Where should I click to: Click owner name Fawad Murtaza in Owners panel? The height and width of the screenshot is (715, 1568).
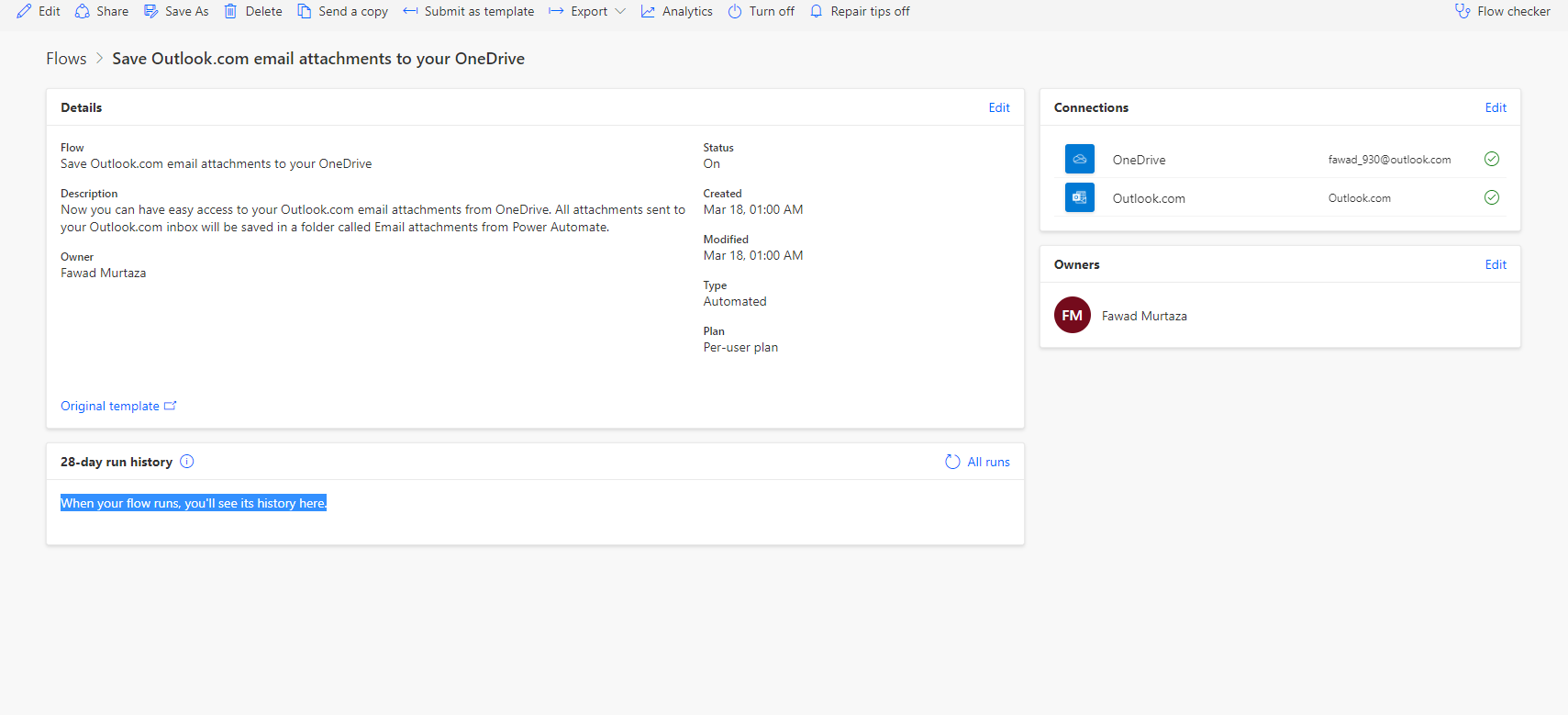[1144, 316]
